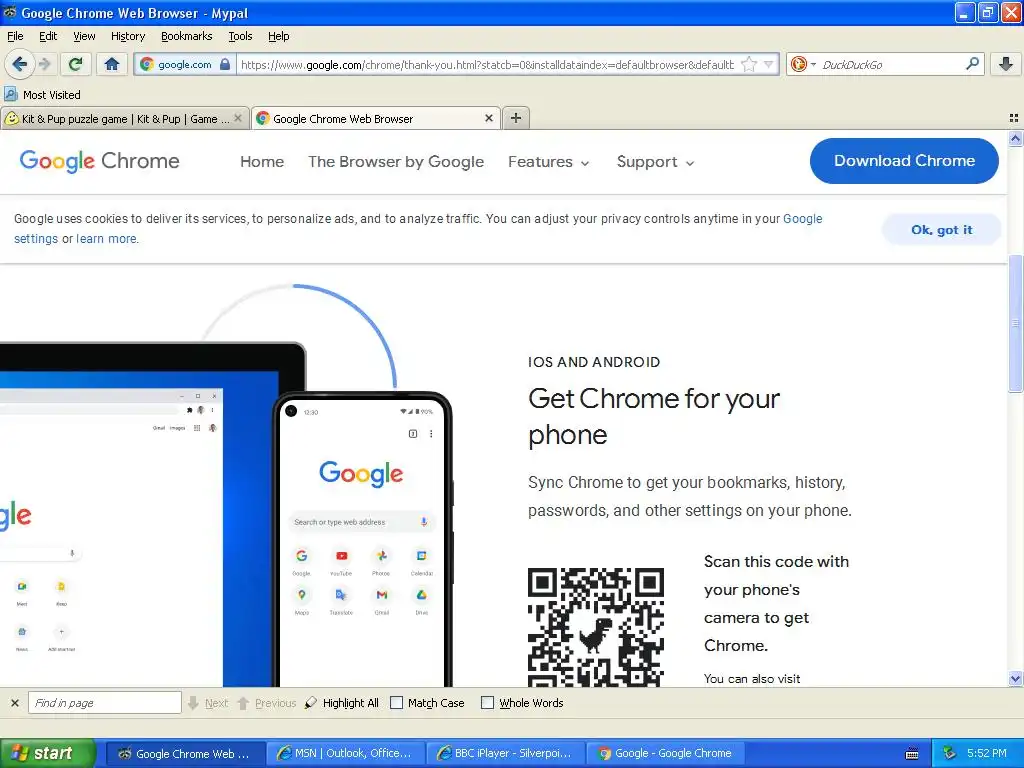Image resolution: width=1024 pixels, height=768 pixels.
Task: Open the address bar history dropdown arrow
Action: tap(769, 64)
